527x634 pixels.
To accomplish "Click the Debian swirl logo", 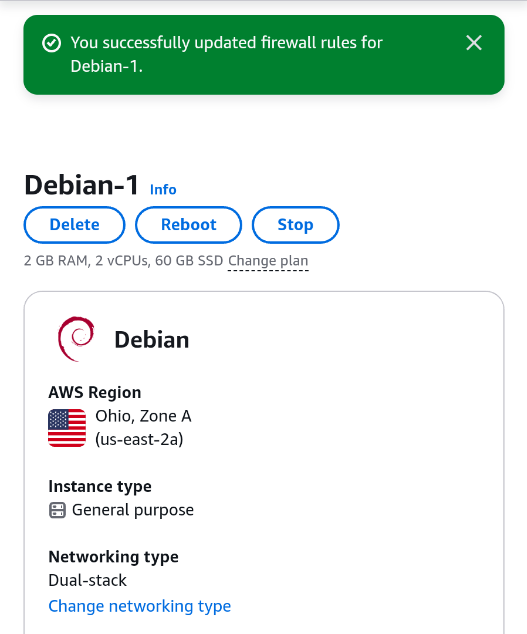I will 76,339.
